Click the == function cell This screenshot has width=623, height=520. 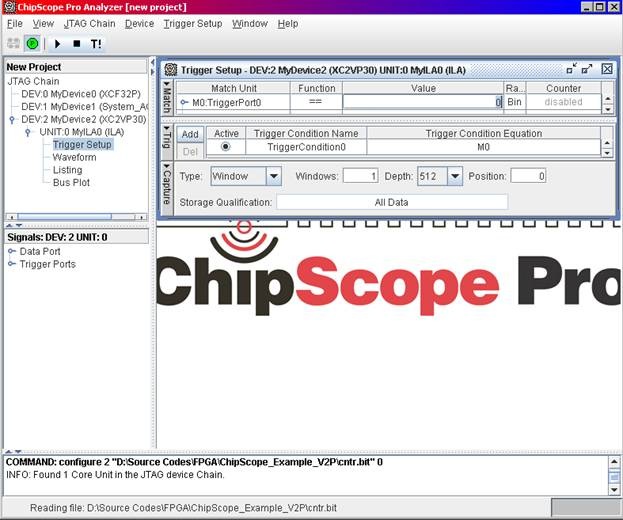(316, 102)
